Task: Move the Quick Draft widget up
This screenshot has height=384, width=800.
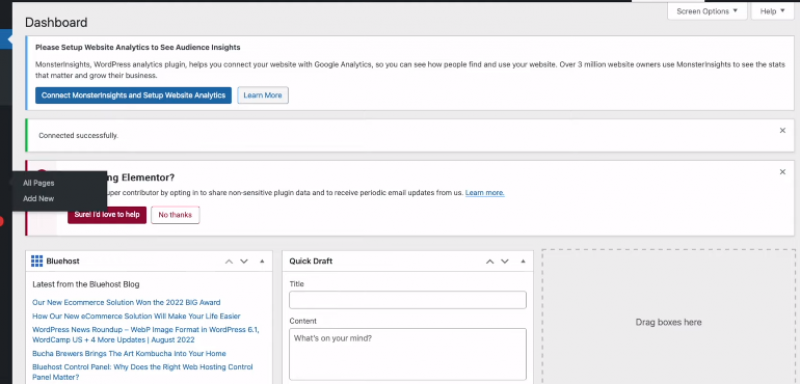Action: point(490,262)
